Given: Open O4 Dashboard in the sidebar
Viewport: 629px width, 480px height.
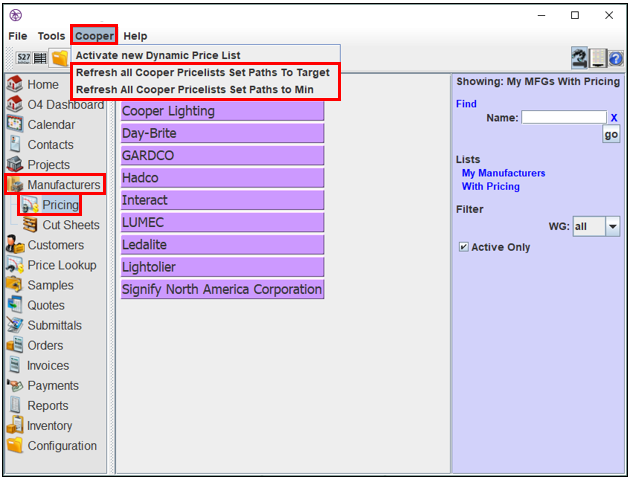Looking at the screenshot, I should coord(55,104).
